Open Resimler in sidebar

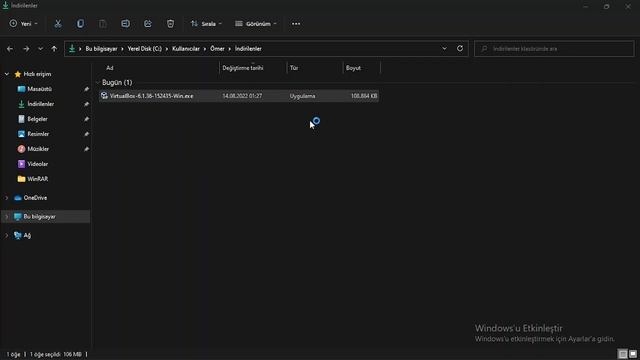click(38, 134)
